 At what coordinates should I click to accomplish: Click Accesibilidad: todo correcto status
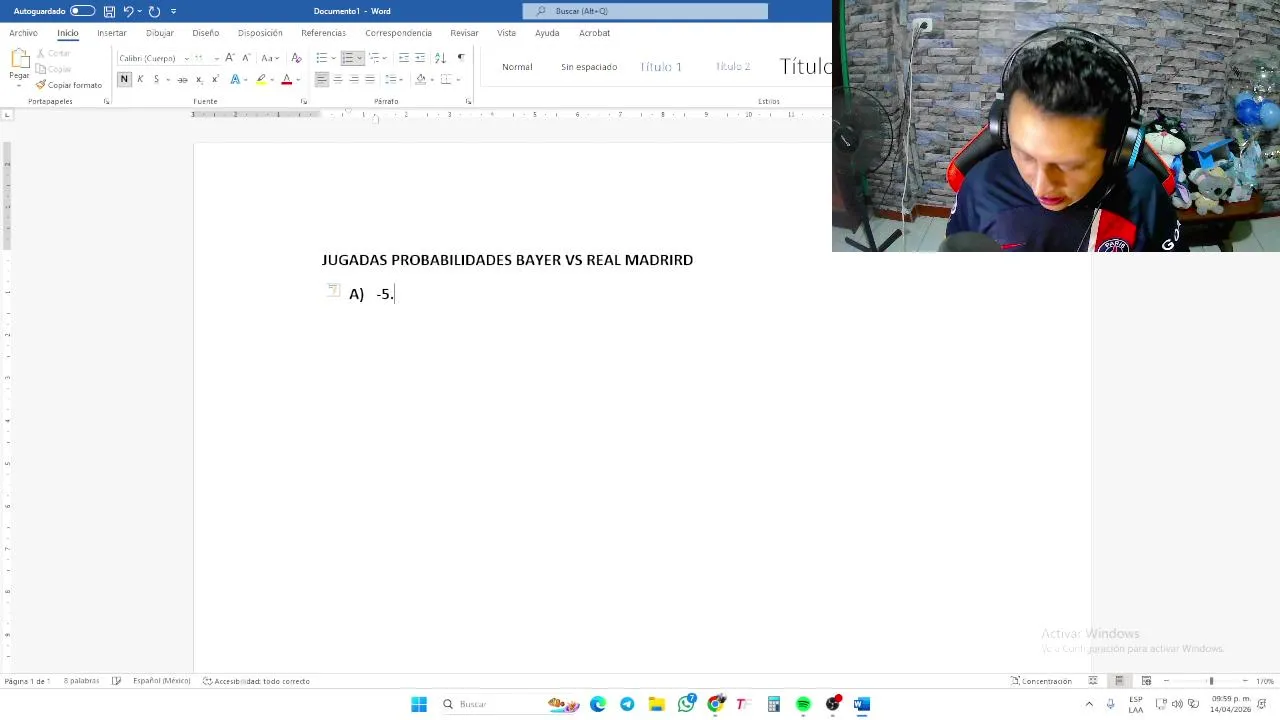coord(256,681)
